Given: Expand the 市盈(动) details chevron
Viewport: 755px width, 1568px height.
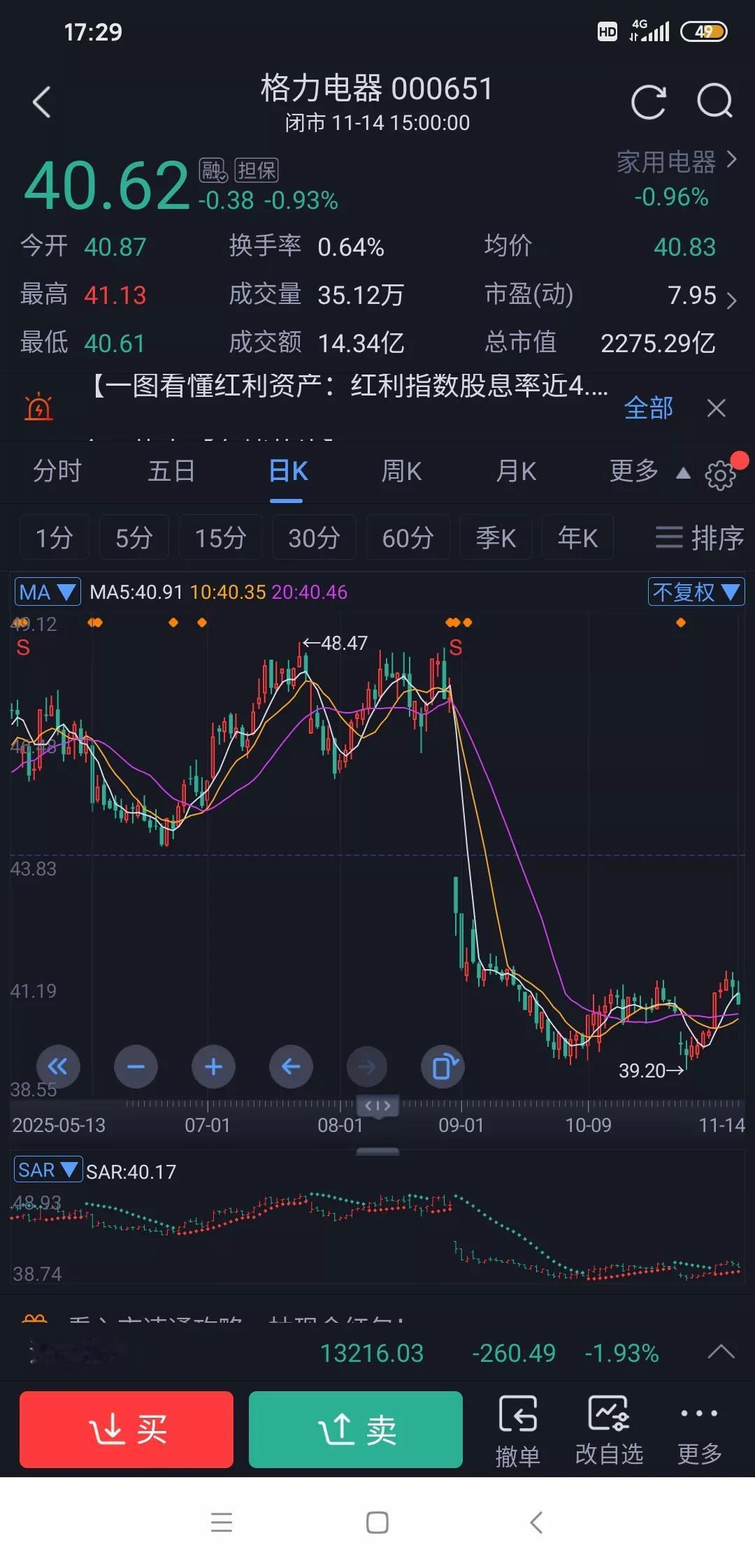Looking at the screenshot, I should click(x=731, y=300).
